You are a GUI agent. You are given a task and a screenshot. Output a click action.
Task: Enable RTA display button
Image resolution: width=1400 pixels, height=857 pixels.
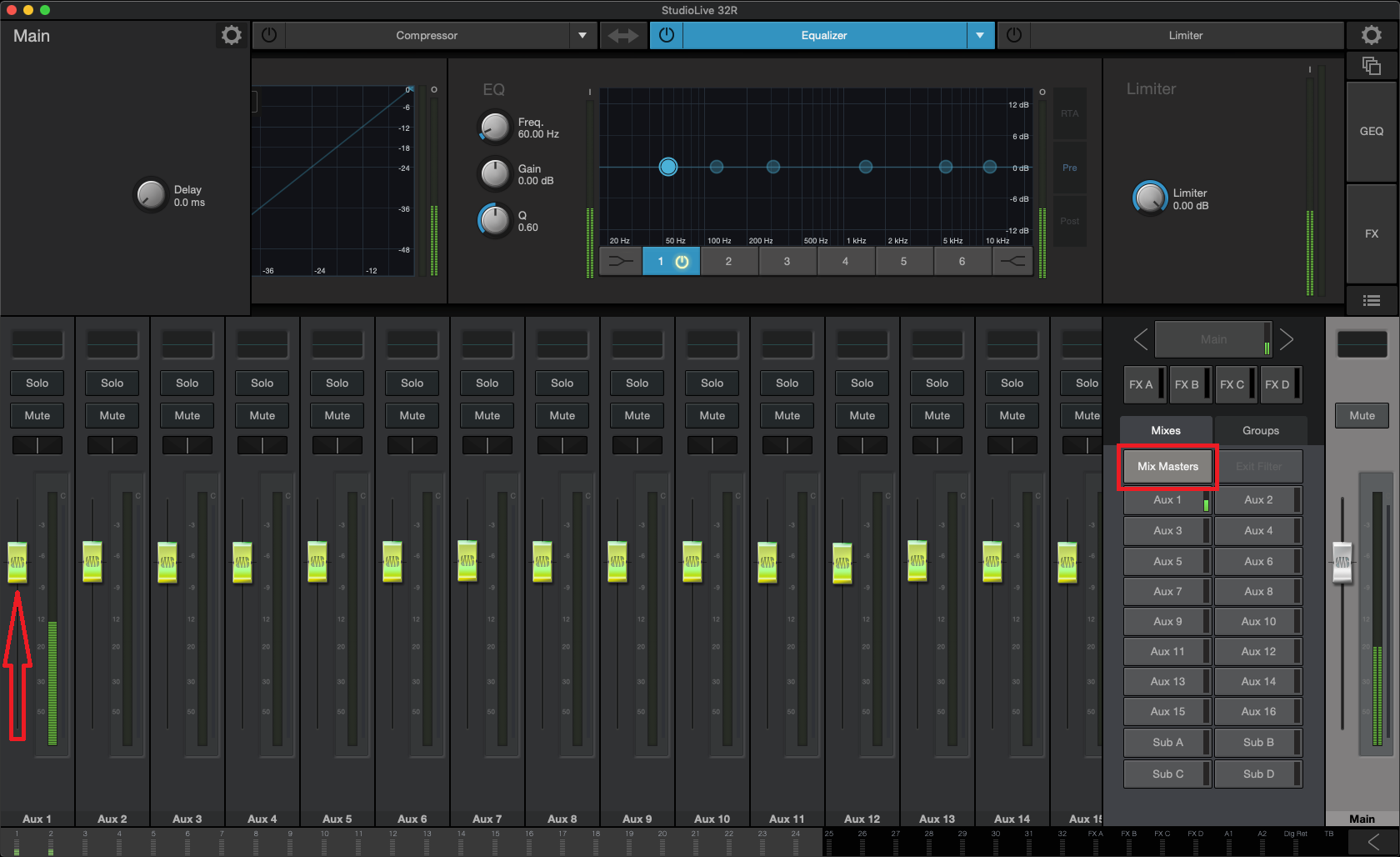(1069, 113)
